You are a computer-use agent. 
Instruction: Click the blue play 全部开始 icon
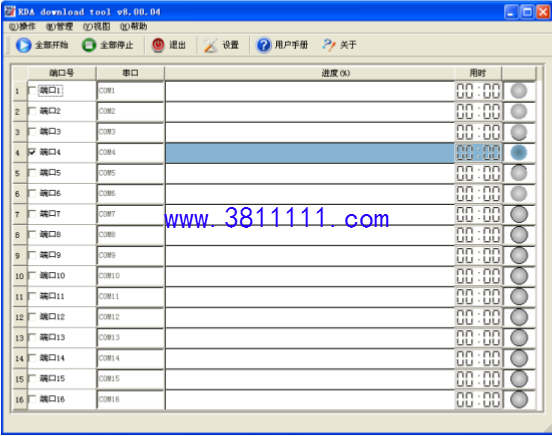pos(23,45)
